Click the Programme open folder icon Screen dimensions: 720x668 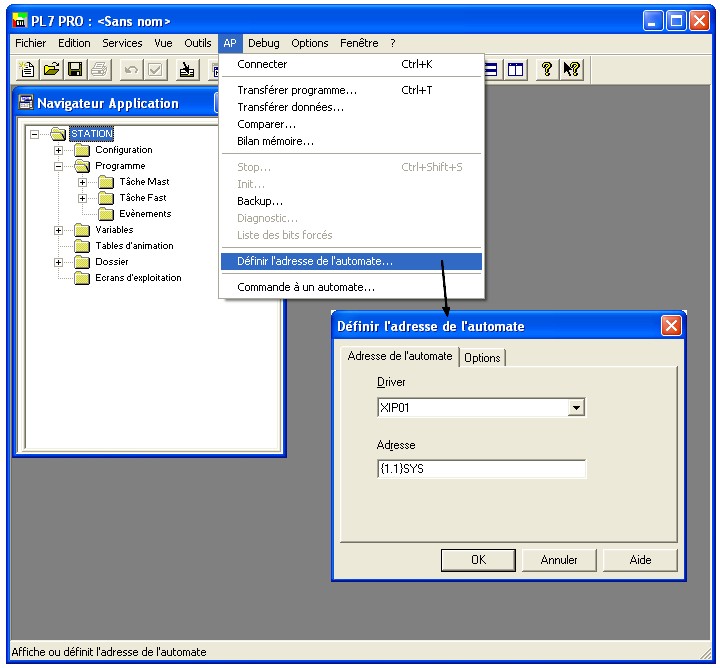[83, 166]
